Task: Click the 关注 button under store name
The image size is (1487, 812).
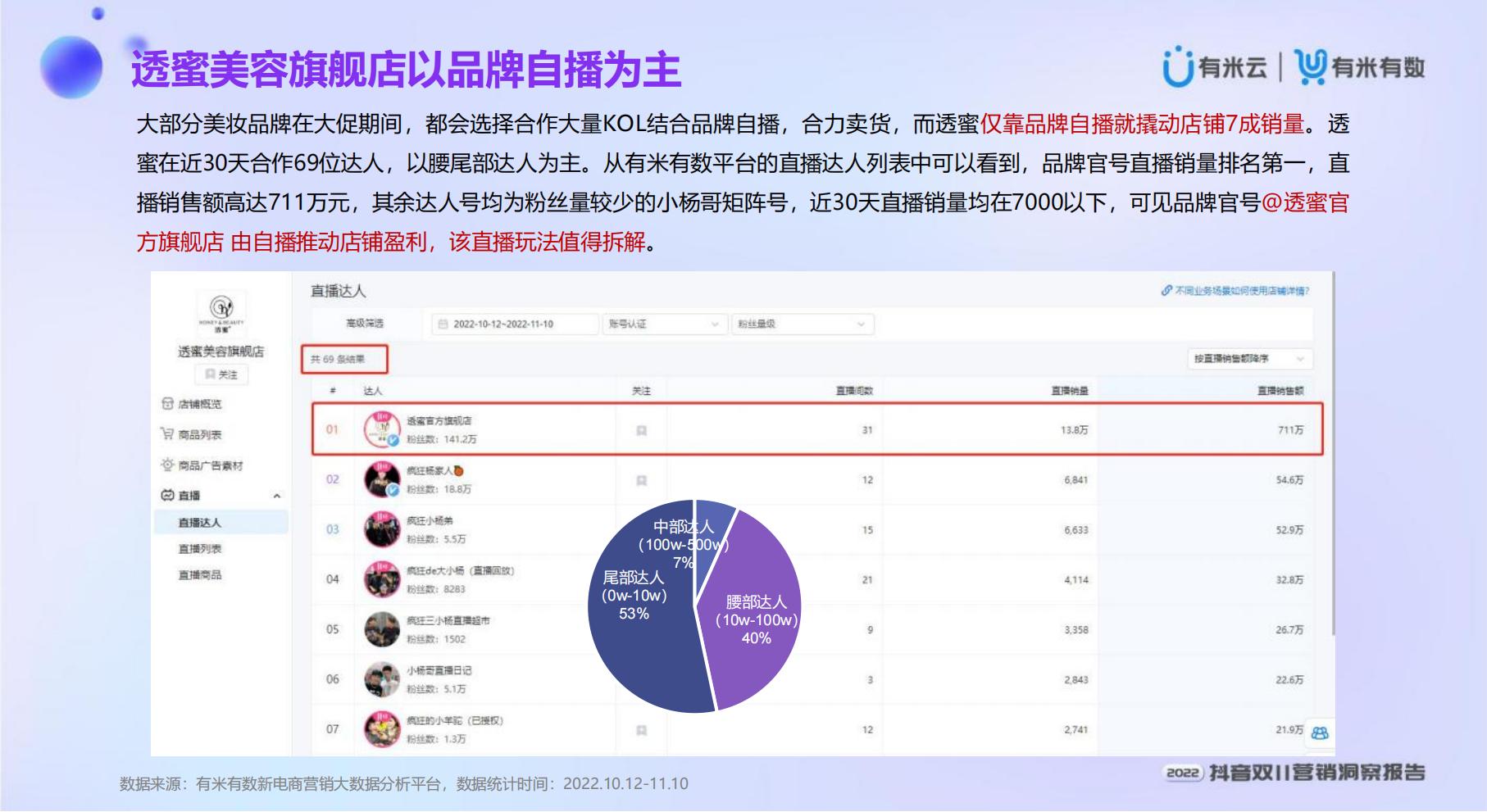Action: pyautogui.click(x=221, y=374)
